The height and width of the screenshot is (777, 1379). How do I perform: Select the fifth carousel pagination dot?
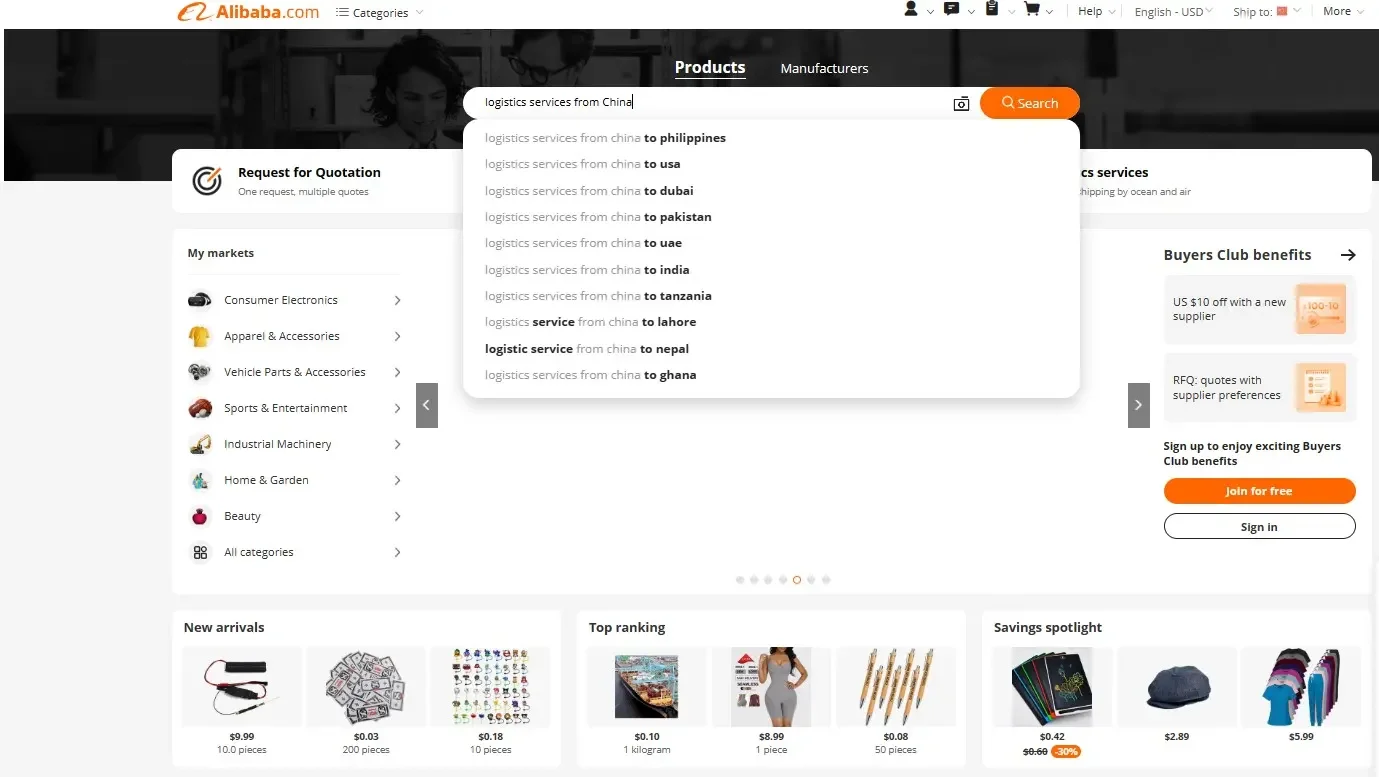tap(797, 579)
